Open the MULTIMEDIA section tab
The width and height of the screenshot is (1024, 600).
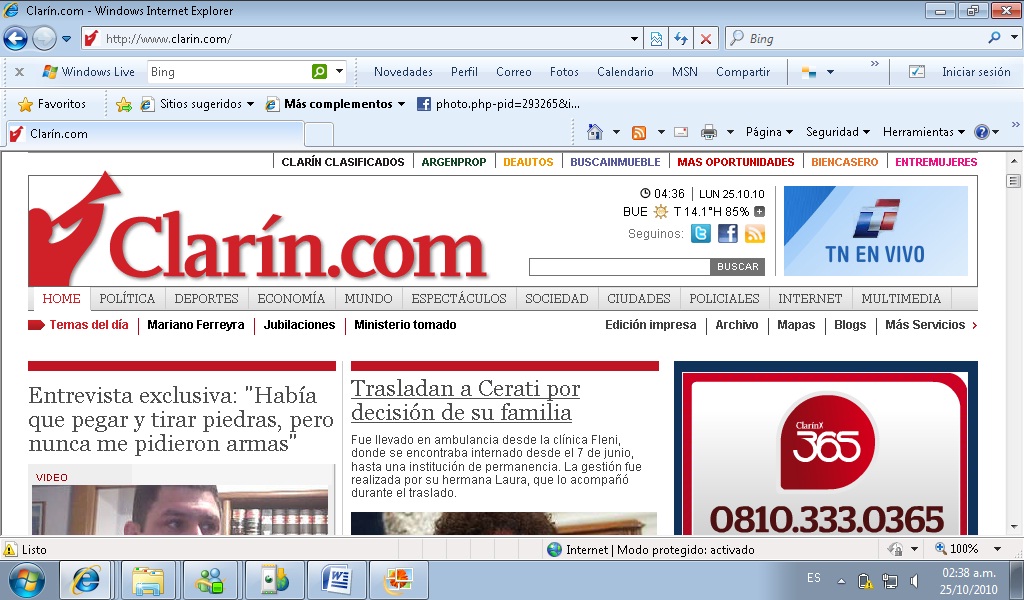(901, 298)
